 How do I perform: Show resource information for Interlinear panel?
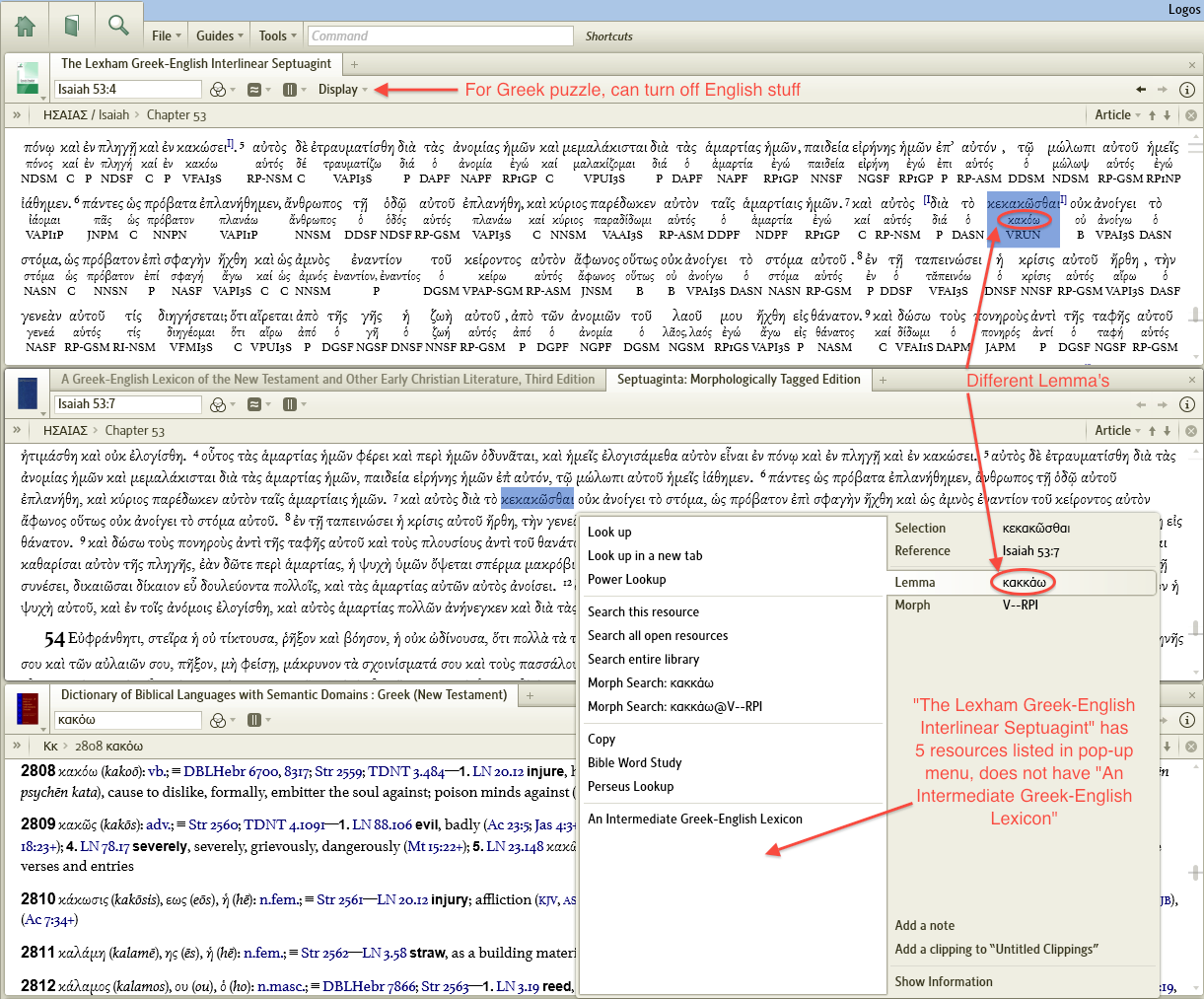pos(1187,90)
